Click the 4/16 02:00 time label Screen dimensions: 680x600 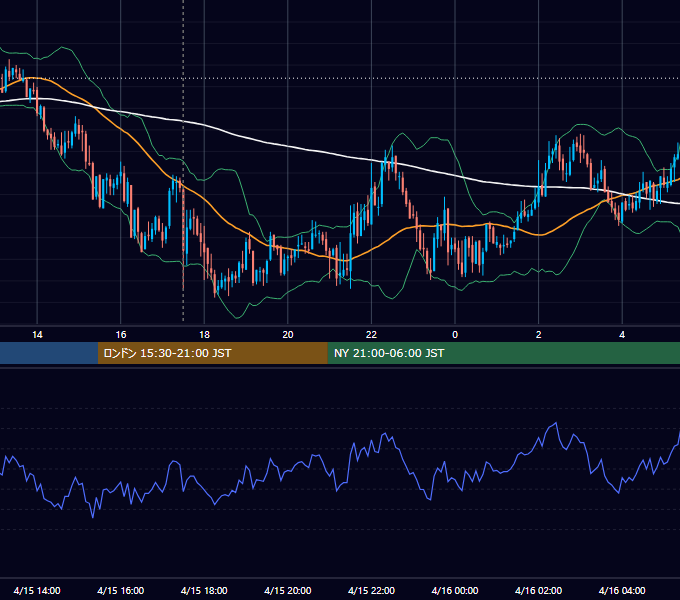(x=538, y=590)
